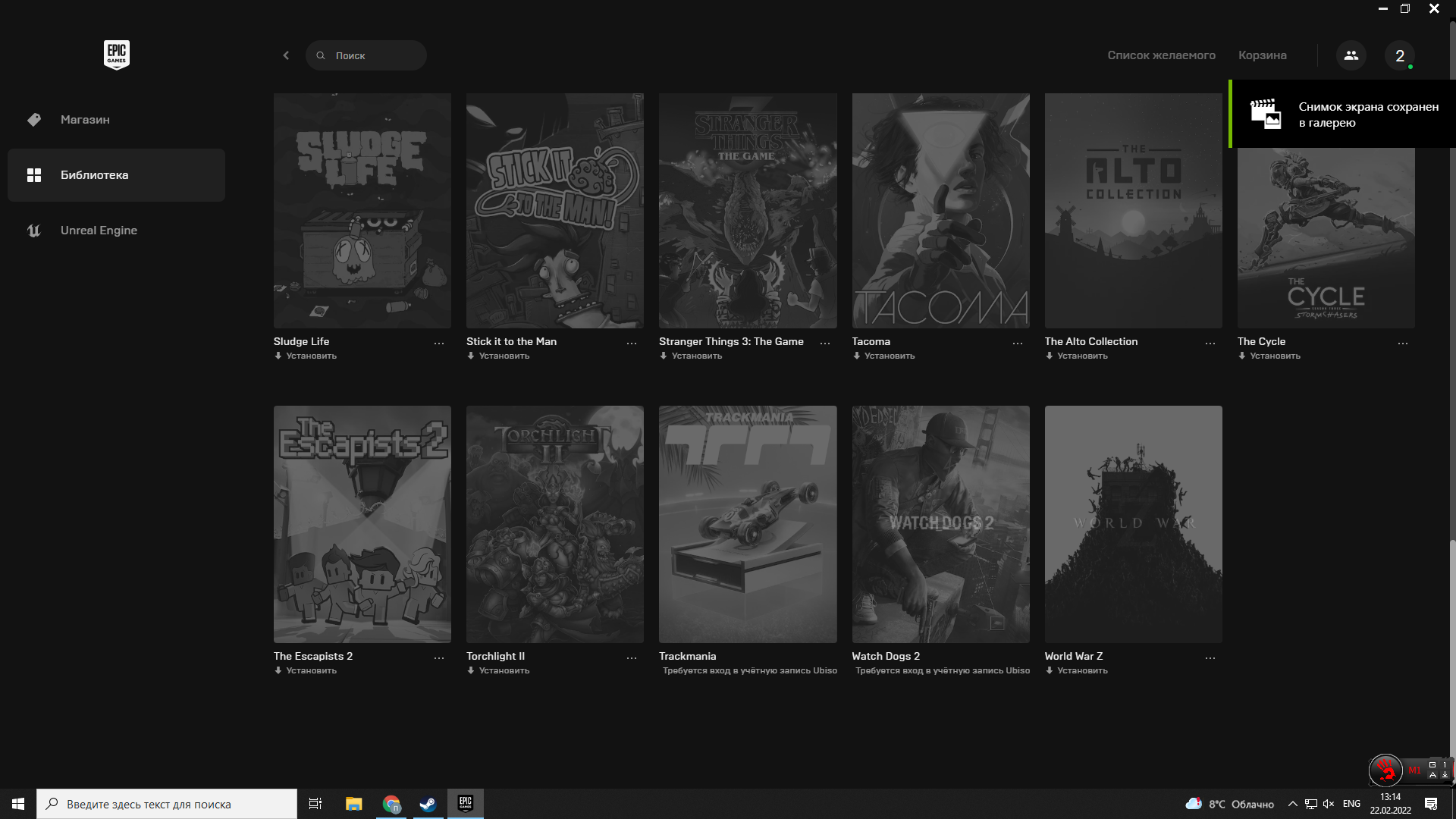This screenshot has height=819, width=1456.
Task: Click the Поиск search field
Action: [x=366, y=55]
